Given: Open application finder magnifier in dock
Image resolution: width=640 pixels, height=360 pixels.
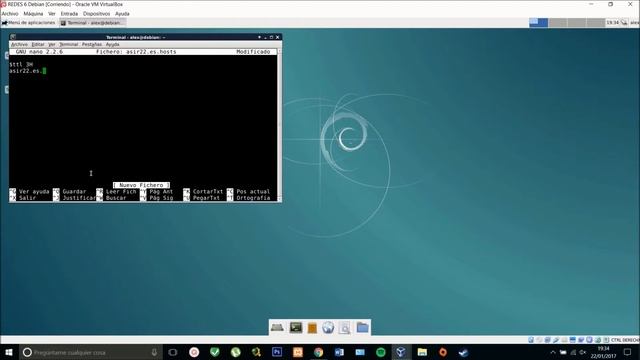Looking at the screenshot, I should point(344,328).
